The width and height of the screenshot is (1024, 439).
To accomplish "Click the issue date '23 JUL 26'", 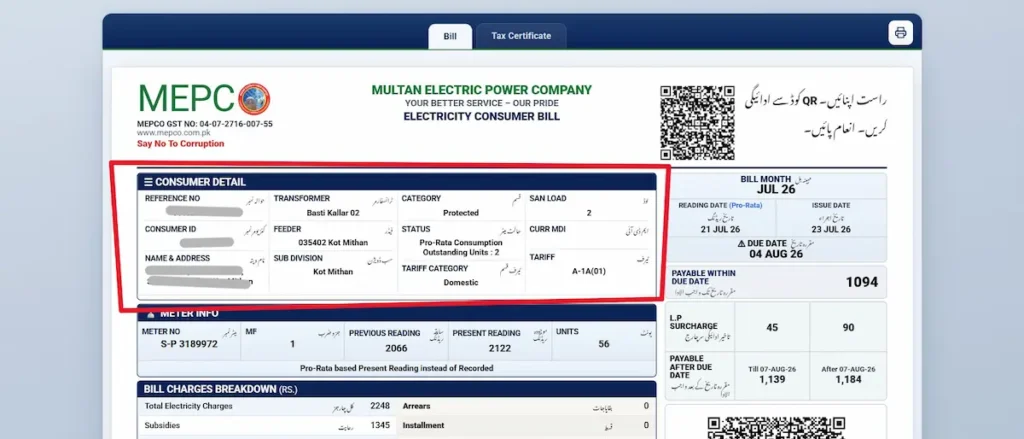I will tap(831, 229).
